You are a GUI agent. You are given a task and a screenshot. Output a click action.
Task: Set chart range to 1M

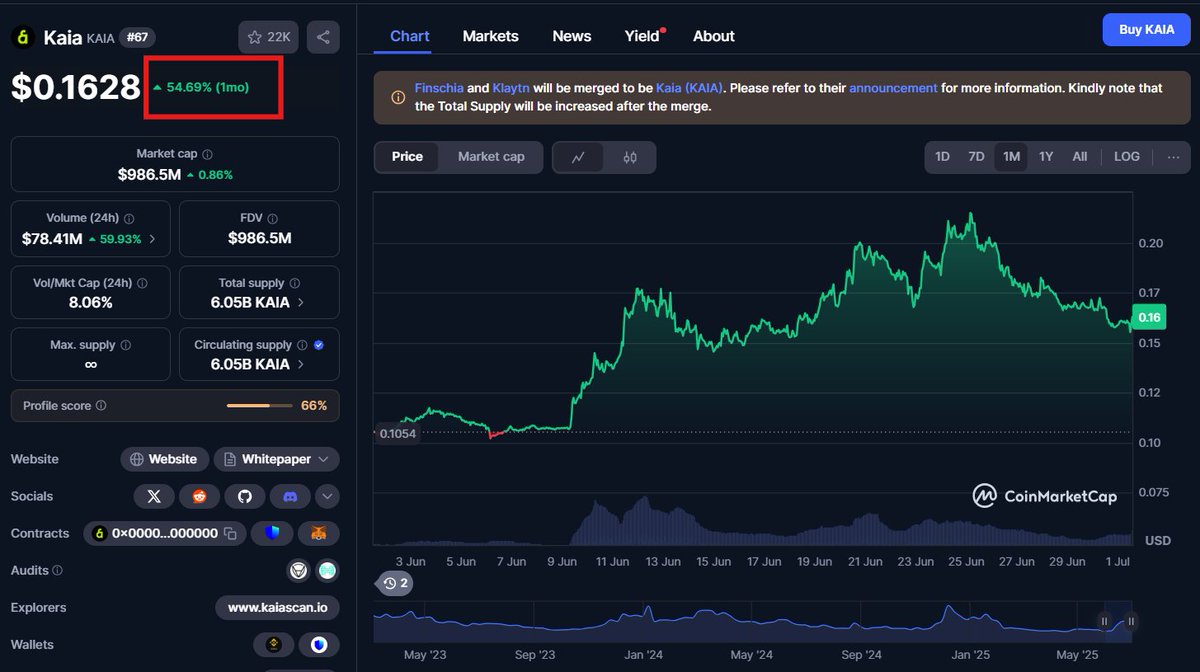1011,157
